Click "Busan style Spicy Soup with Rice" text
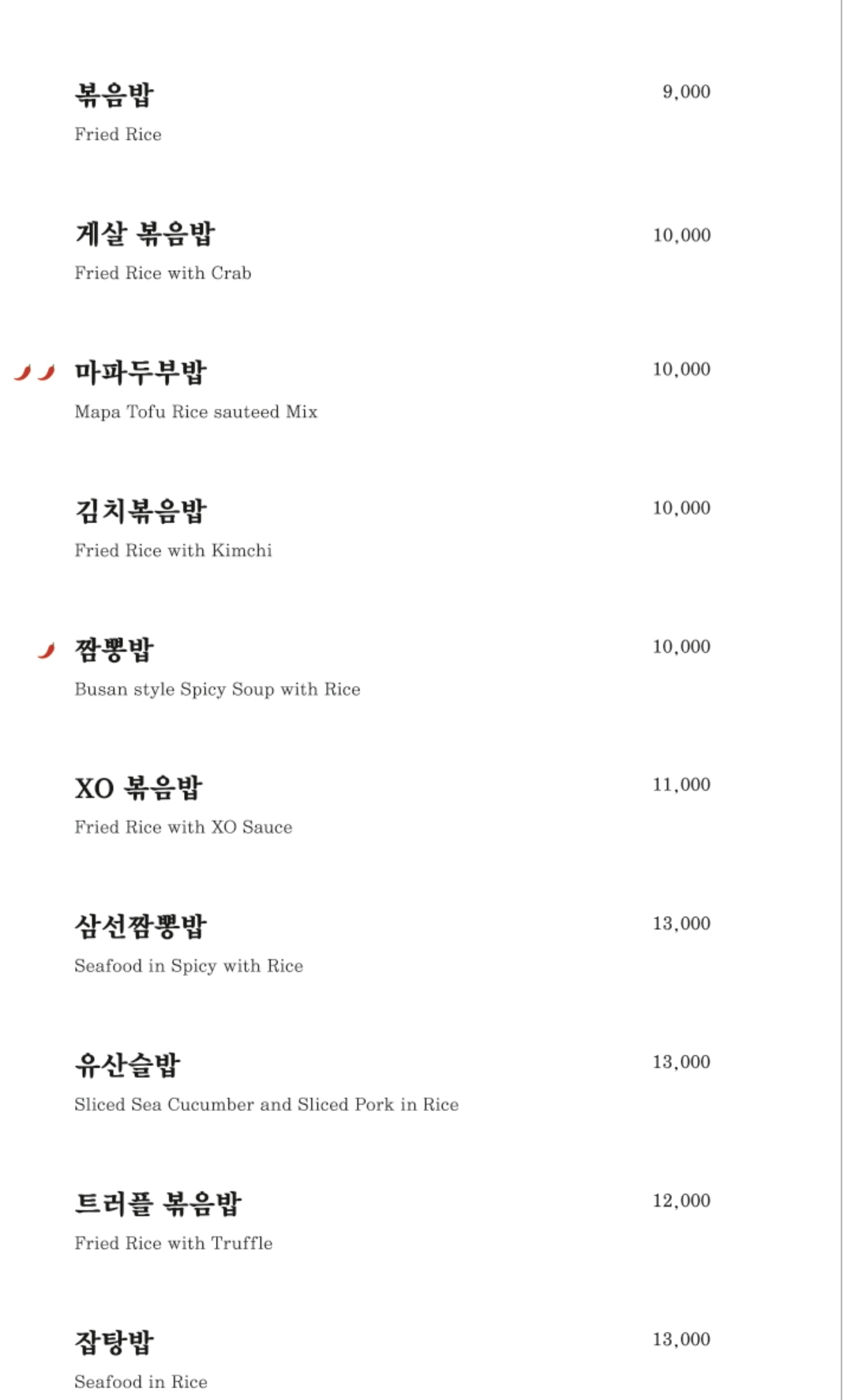 [217, 689]
